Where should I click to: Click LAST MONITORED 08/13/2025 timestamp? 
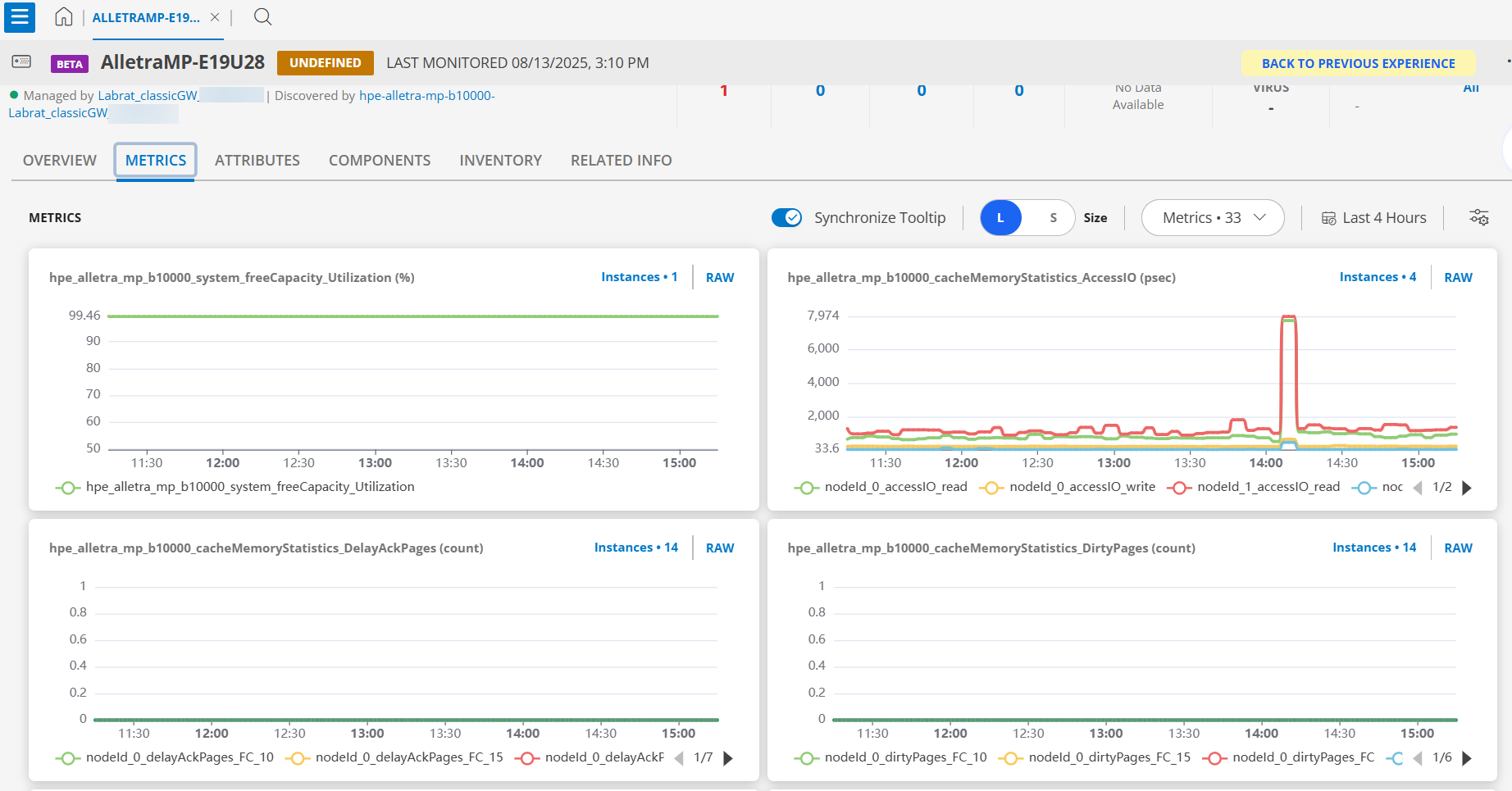coord(517,62)
